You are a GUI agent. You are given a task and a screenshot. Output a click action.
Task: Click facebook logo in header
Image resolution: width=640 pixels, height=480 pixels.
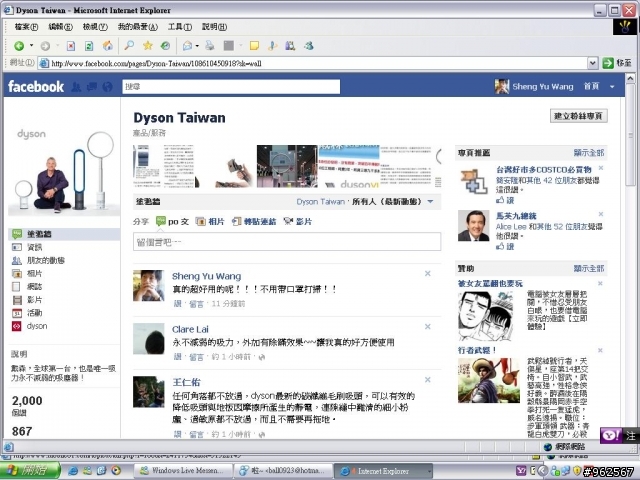coord(36,87)
